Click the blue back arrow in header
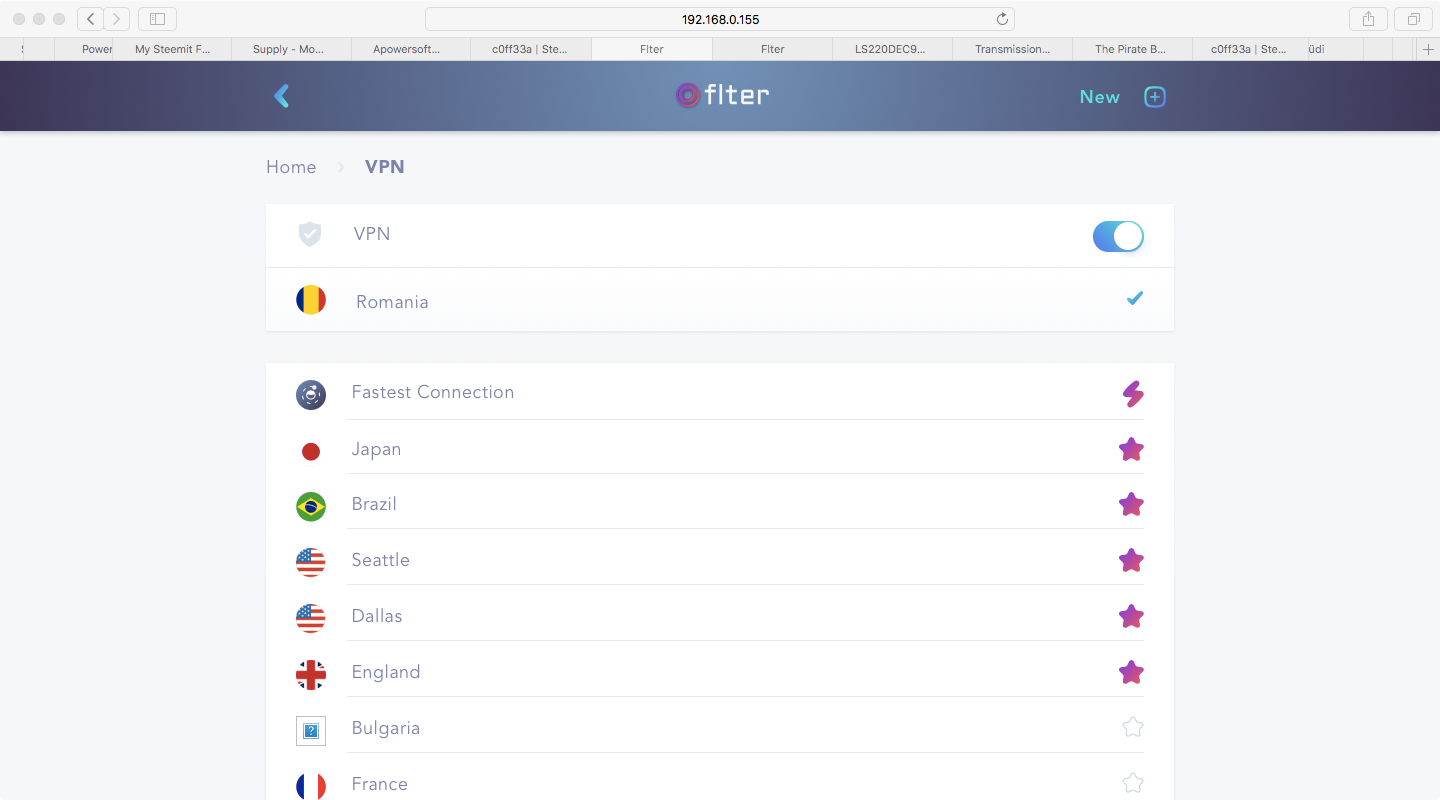This screenshot has height=800, width=1440. click(x=281, y=96)
